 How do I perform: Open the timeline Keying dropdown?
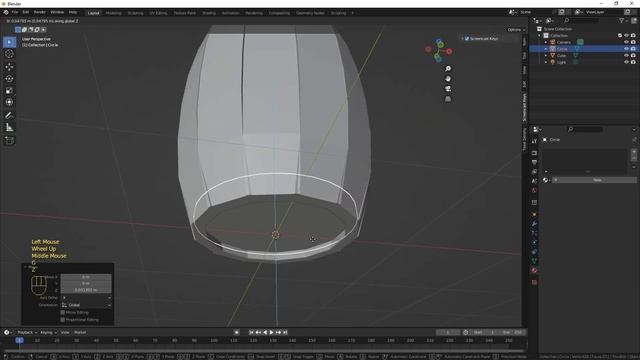pyautogui.click(x=48, y=332)
